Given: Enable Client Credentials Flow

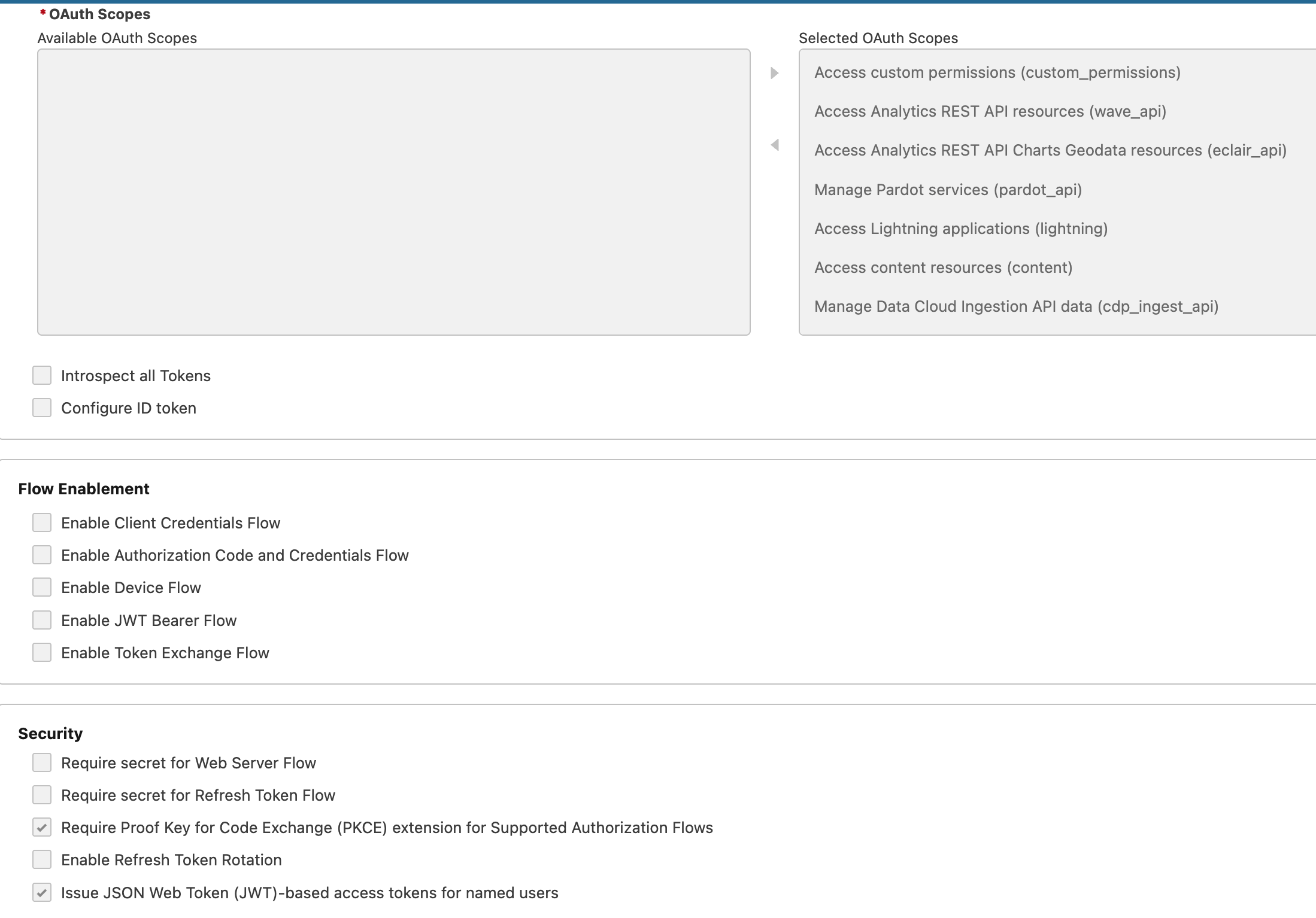Looking at the screenshot, I should pos(41,522).
